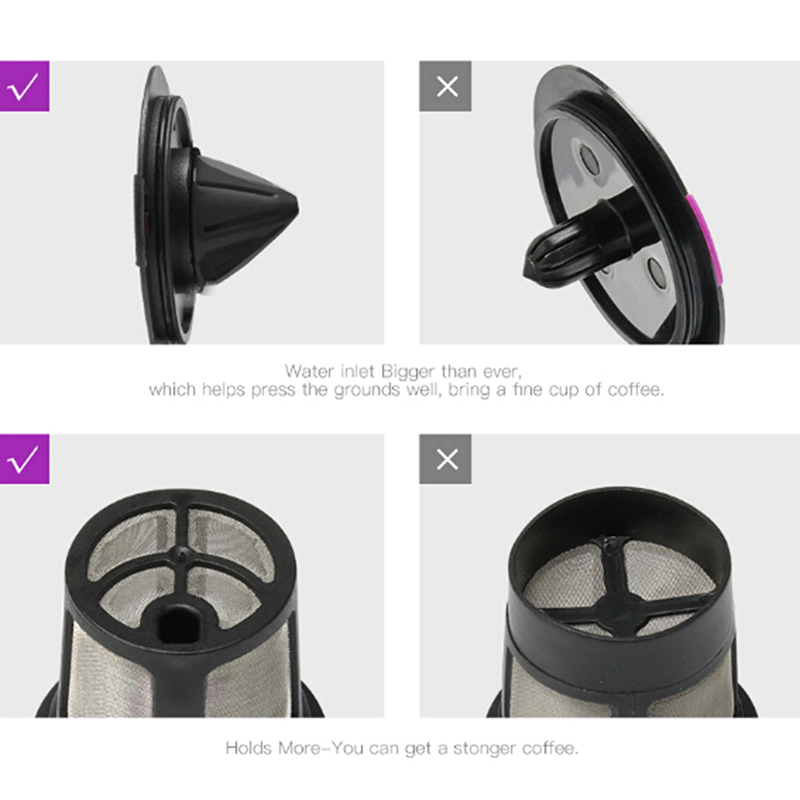Click the lower metal disc on flat lid
800x800 pixels.
(x=656, y=273)
